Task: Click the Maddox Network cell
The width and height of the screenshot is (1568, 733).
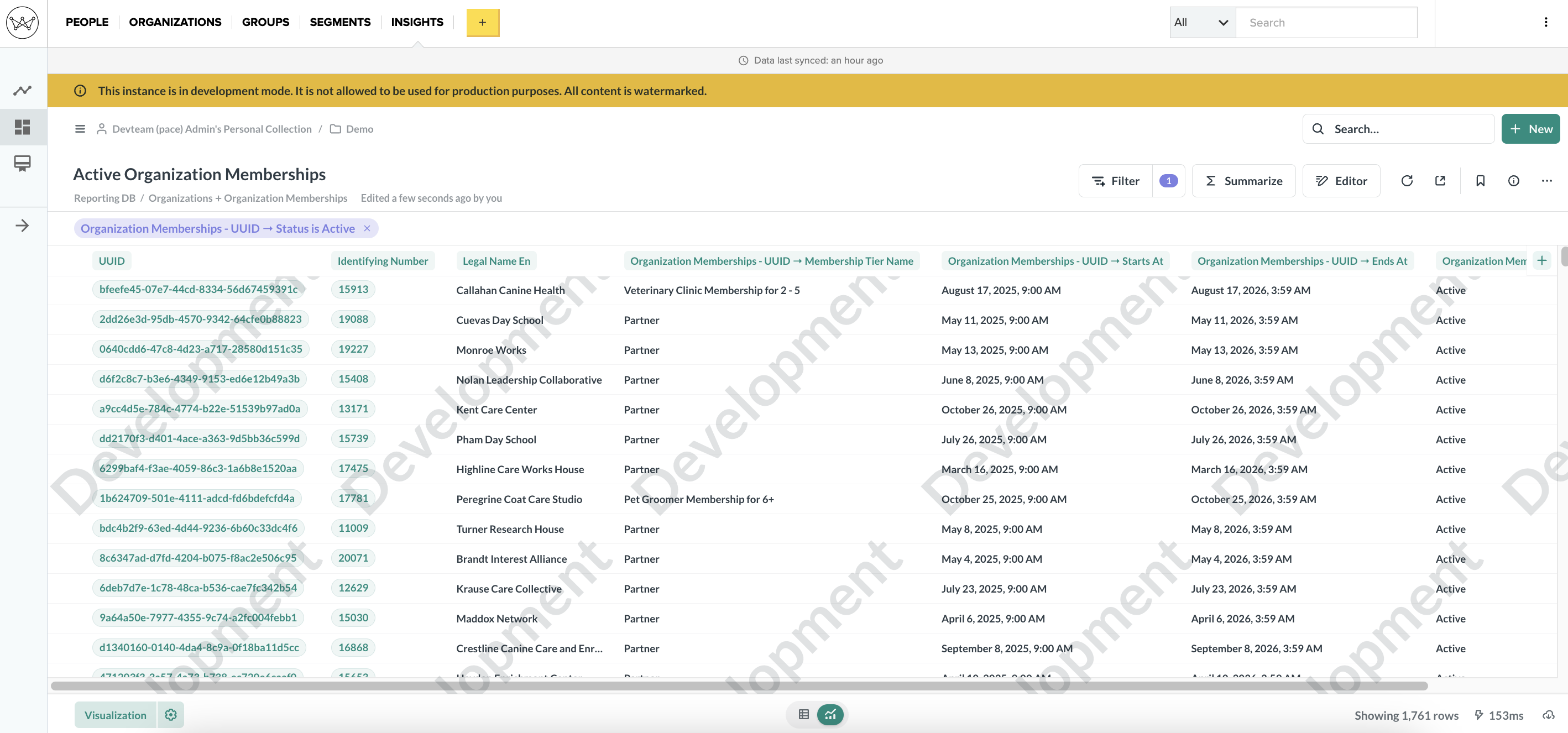Action: click(x=496, y=619)
